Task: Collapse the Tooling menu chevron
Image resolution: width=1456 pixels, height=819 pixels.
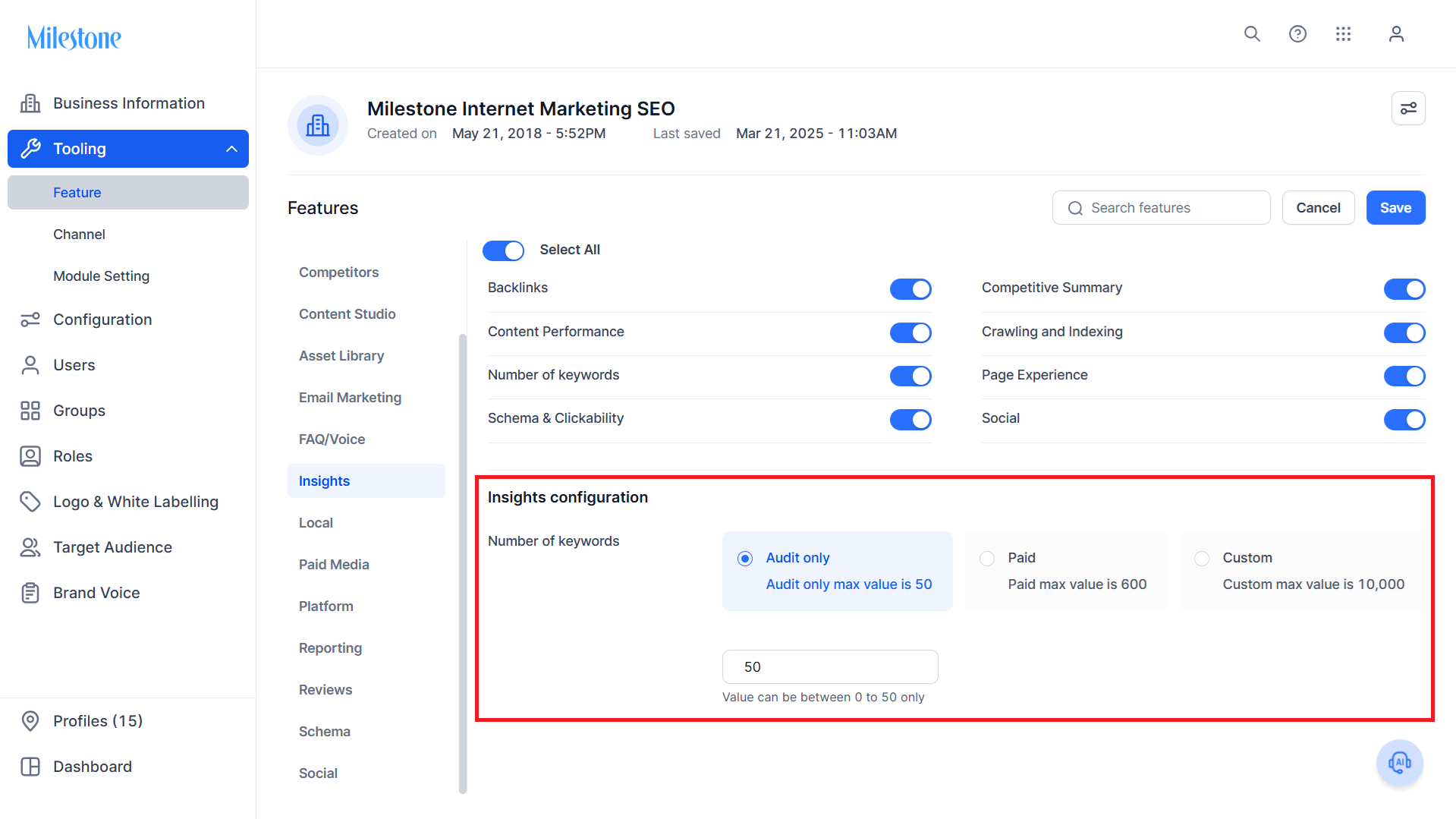Action: click(231, 149)
